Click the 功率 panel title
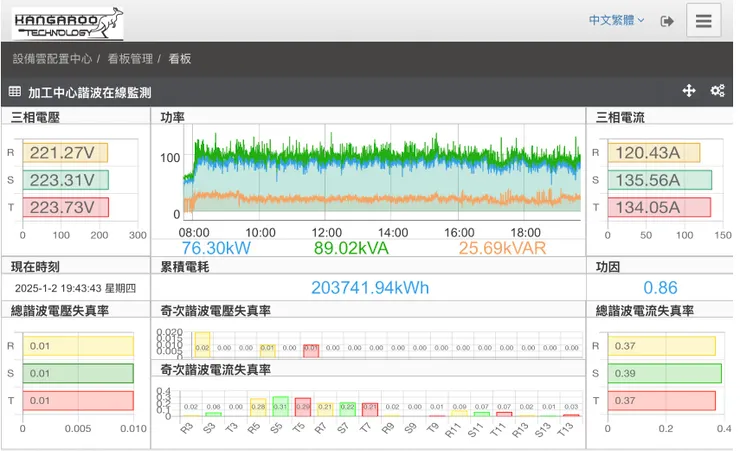Image resolution: width=740 pixels, height=451 pixels. pos(172,117)
